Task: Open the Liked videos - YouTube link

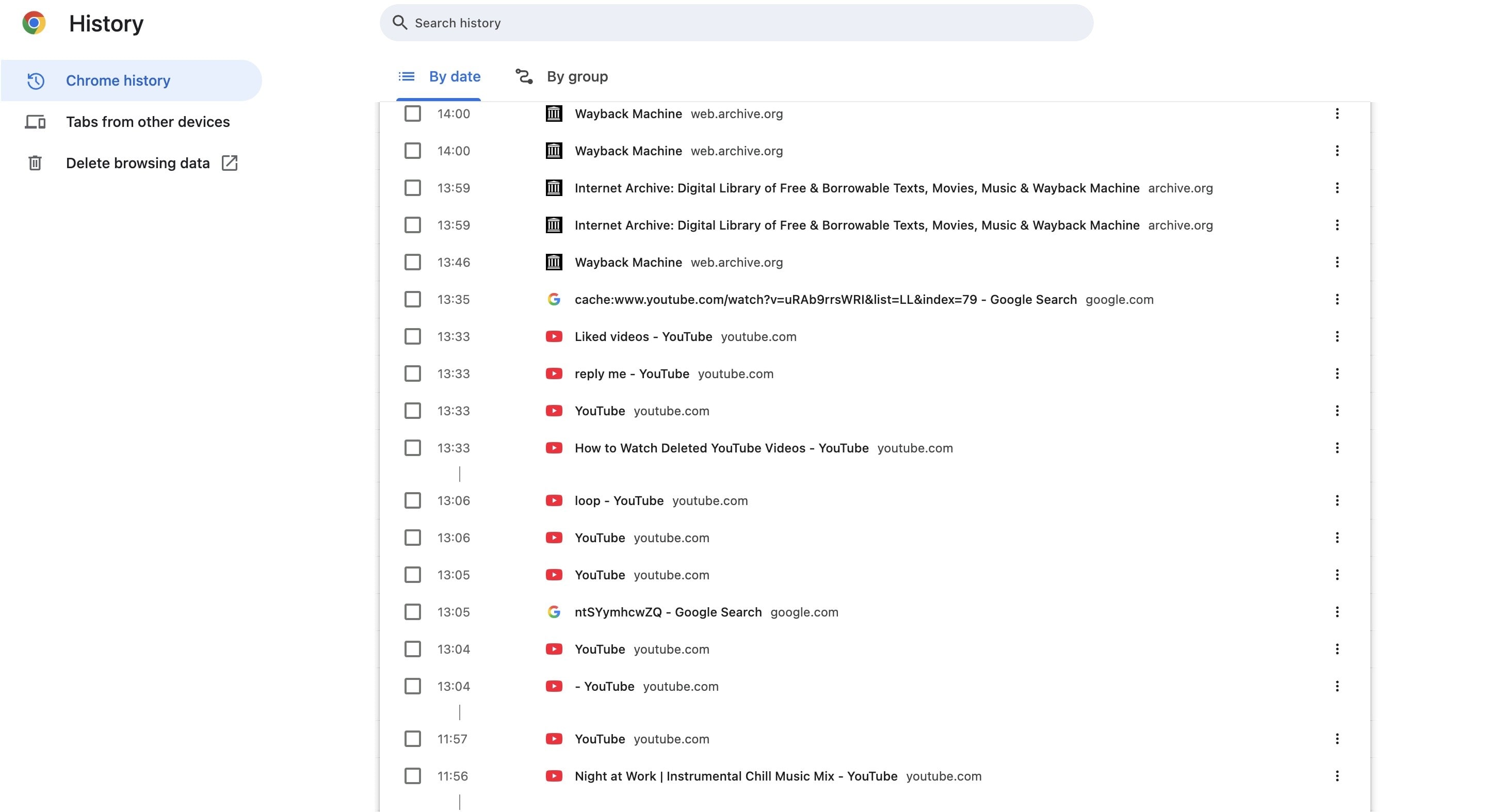Action: tap(643, 337)
